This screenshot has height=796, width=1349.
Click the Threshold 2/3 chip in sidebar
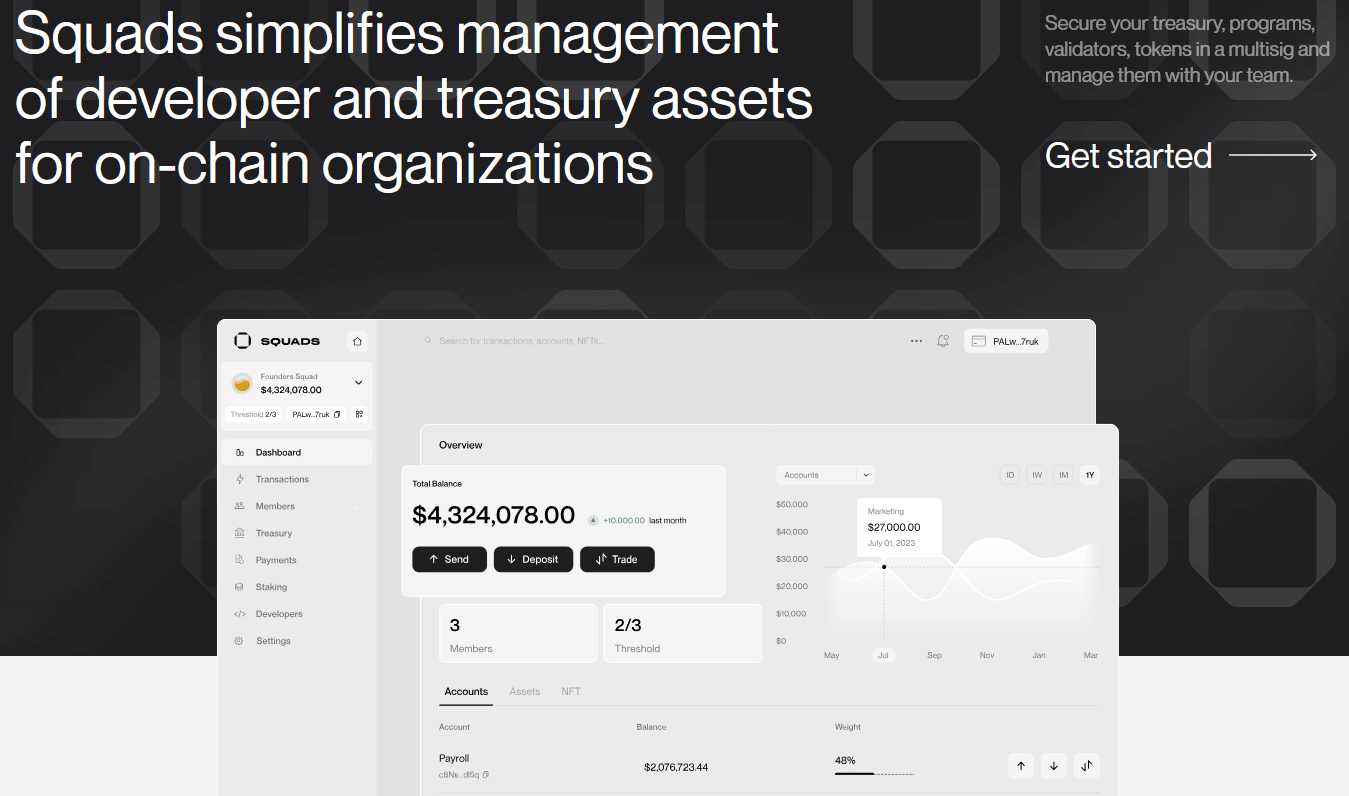point(253,414)
